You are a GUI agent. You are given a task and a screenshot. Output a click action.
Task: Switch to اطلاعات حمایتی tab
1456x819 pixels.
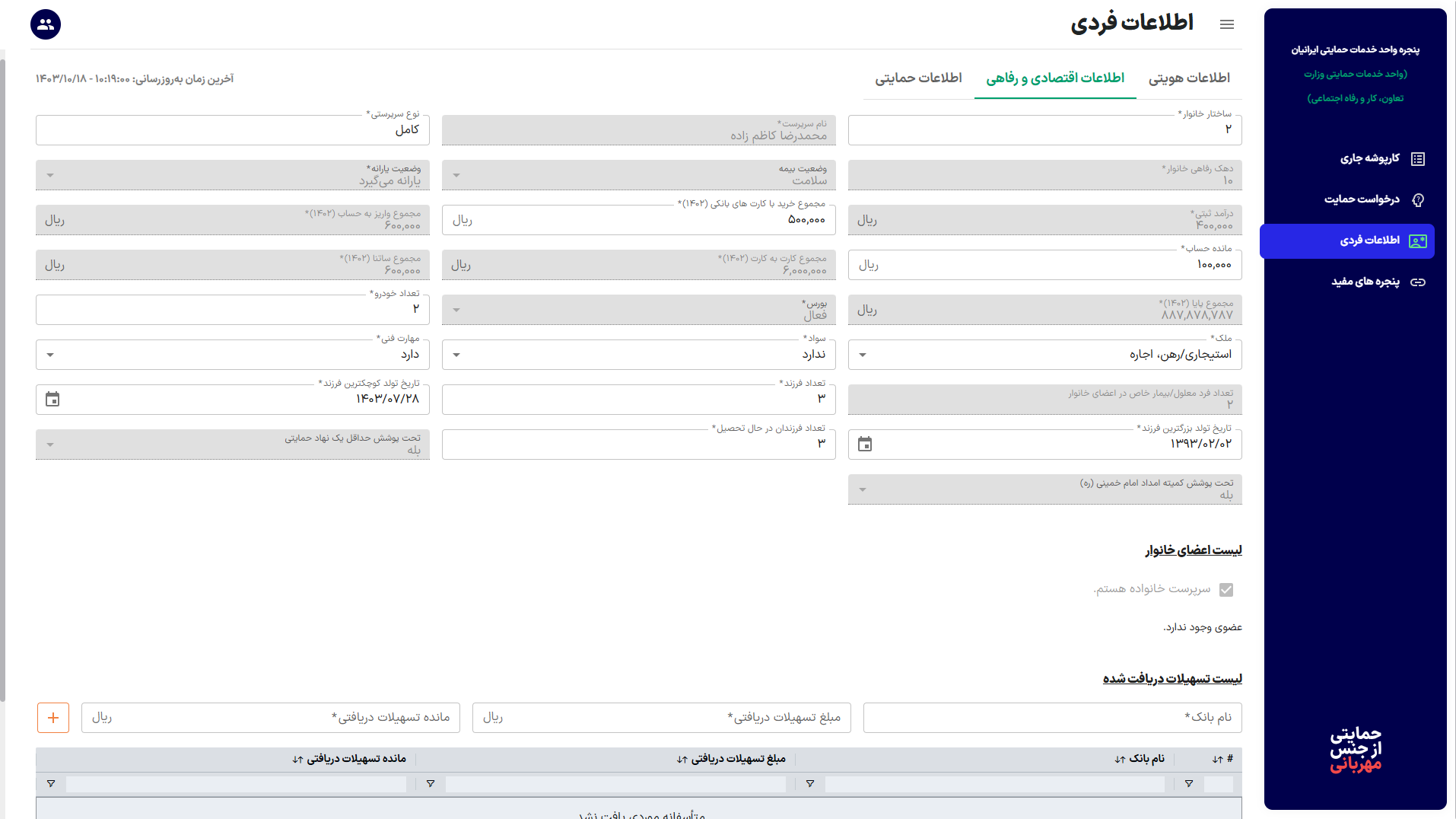coord(918,78)
